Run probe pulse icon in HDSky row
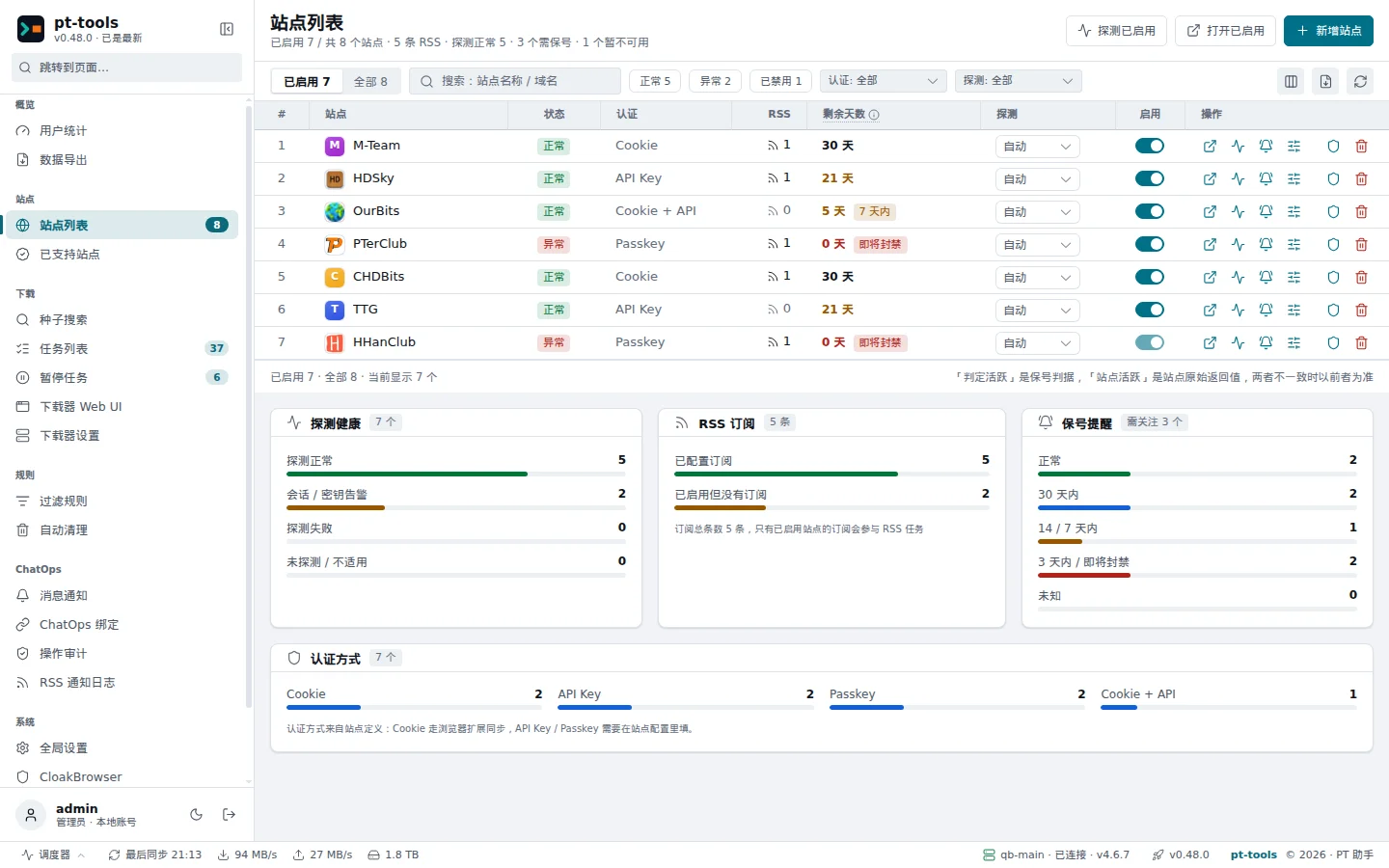This screenshot has width=1389, height=868. click(1238, 179)
